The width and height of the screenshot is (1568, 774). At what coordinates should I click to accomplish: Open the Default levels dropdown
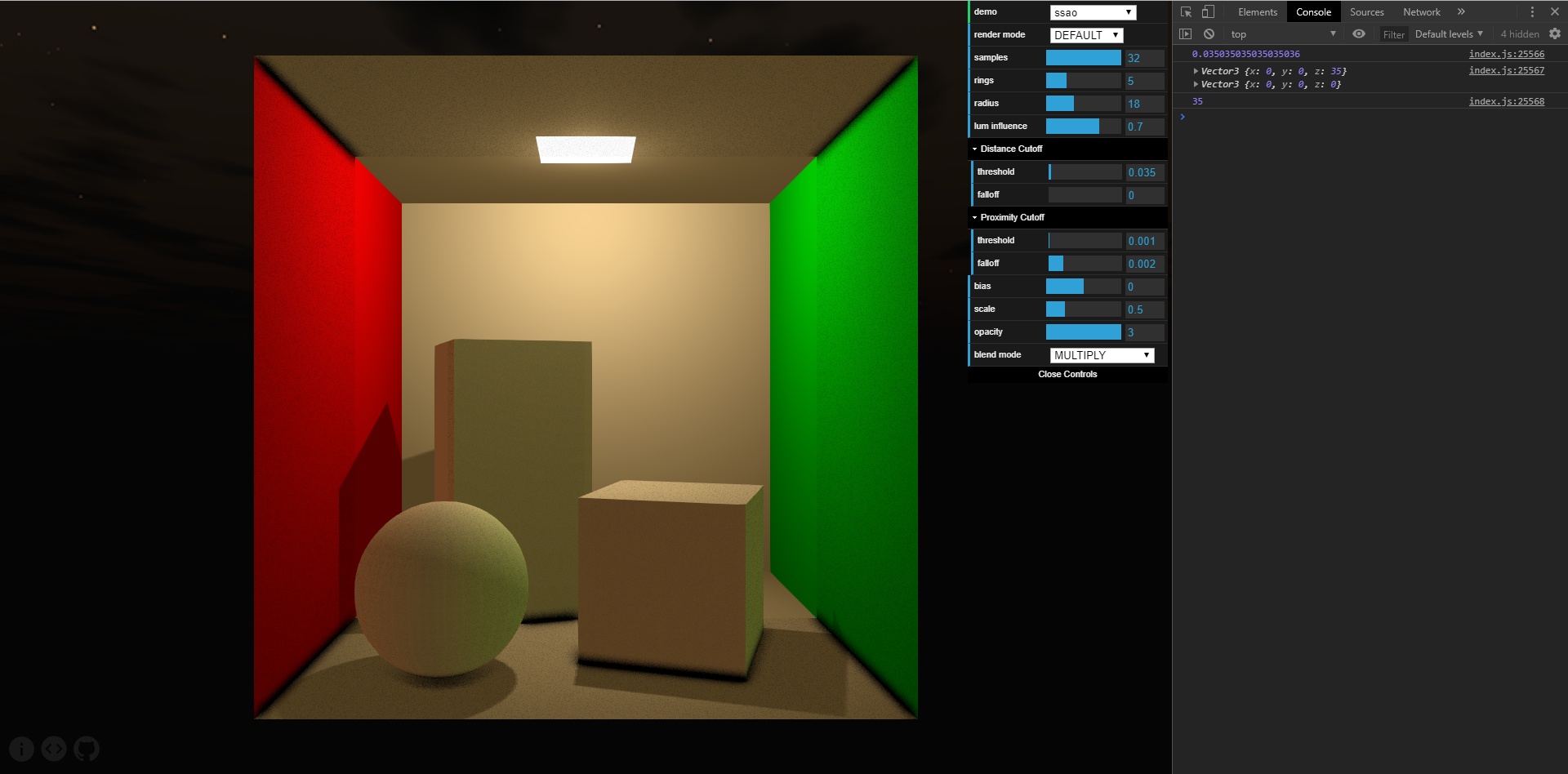[1449, 33]
